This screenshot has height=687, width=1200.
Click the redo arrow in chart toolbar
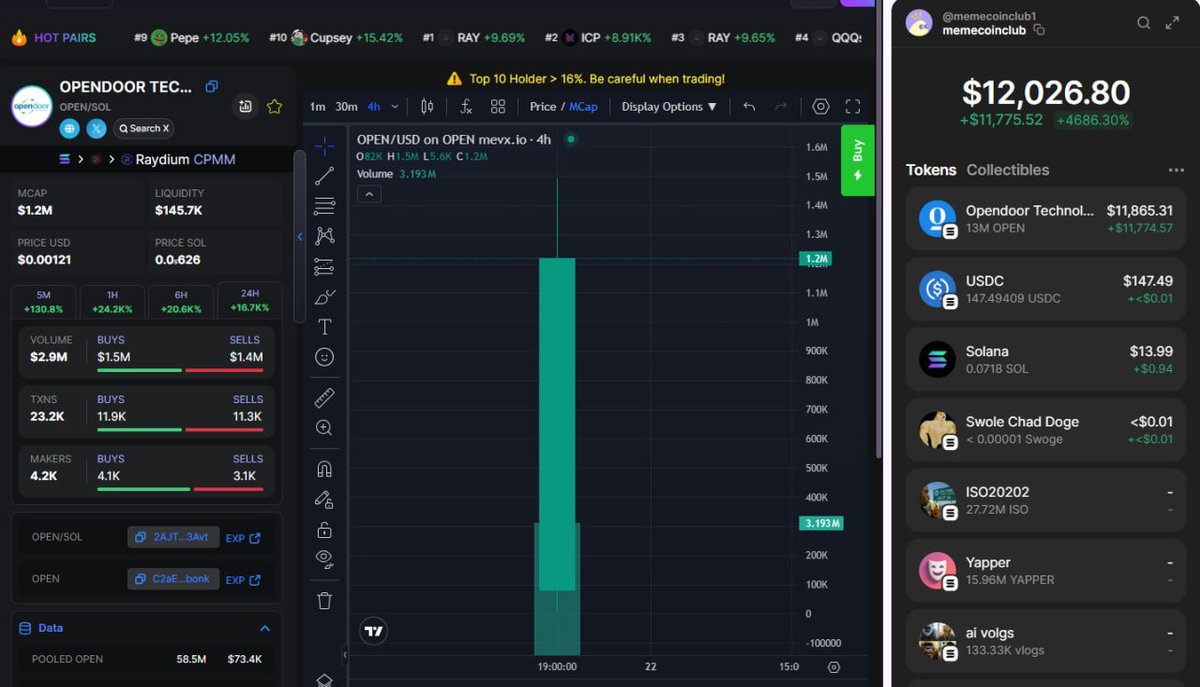(x=781, y=106)
